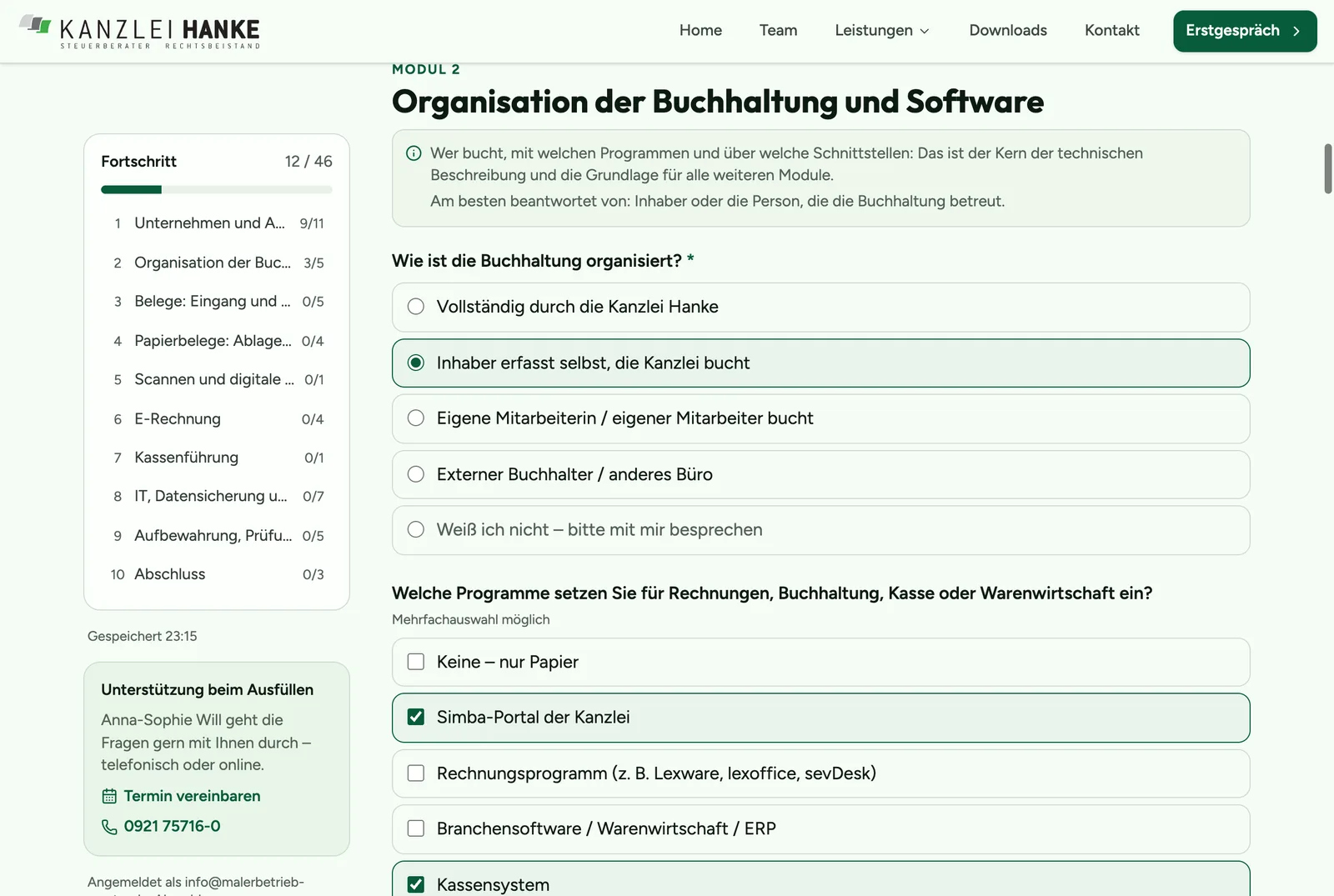Jump to module 6 E-Rechnung
Image resolution: width=1334 pixels, height=896 pixels.
217,419
